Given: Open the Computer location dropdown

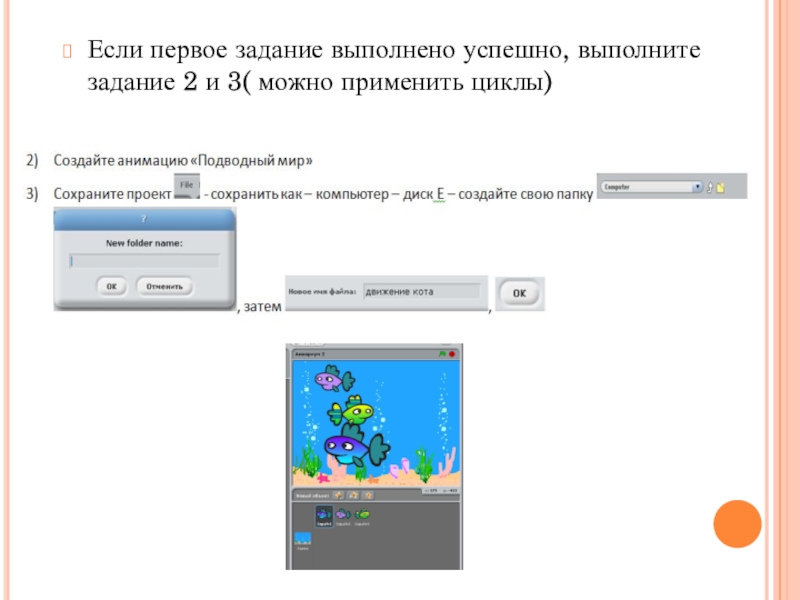Looking at the screenshot, I should click(x=652, y=187).
